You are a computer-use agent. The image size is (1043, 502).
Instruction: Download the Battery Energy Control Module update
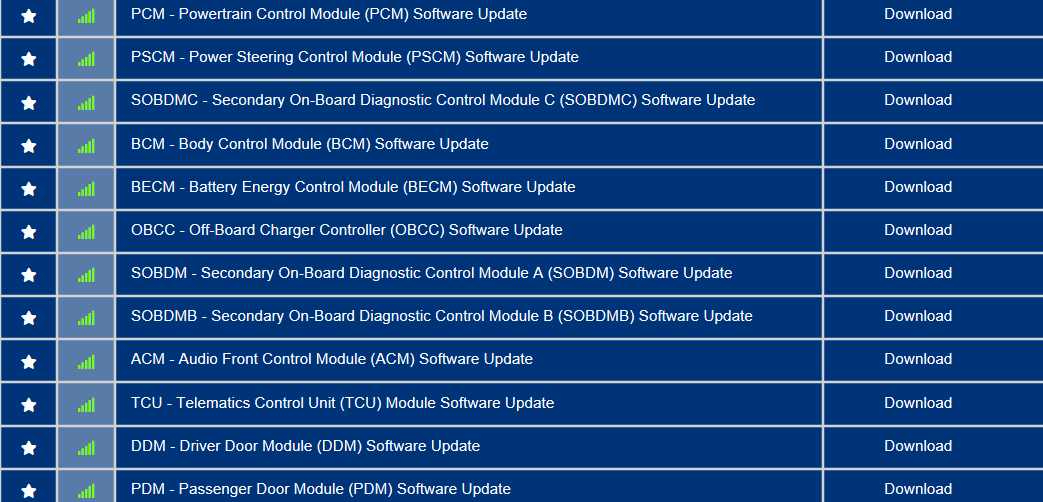click(917, 187)
